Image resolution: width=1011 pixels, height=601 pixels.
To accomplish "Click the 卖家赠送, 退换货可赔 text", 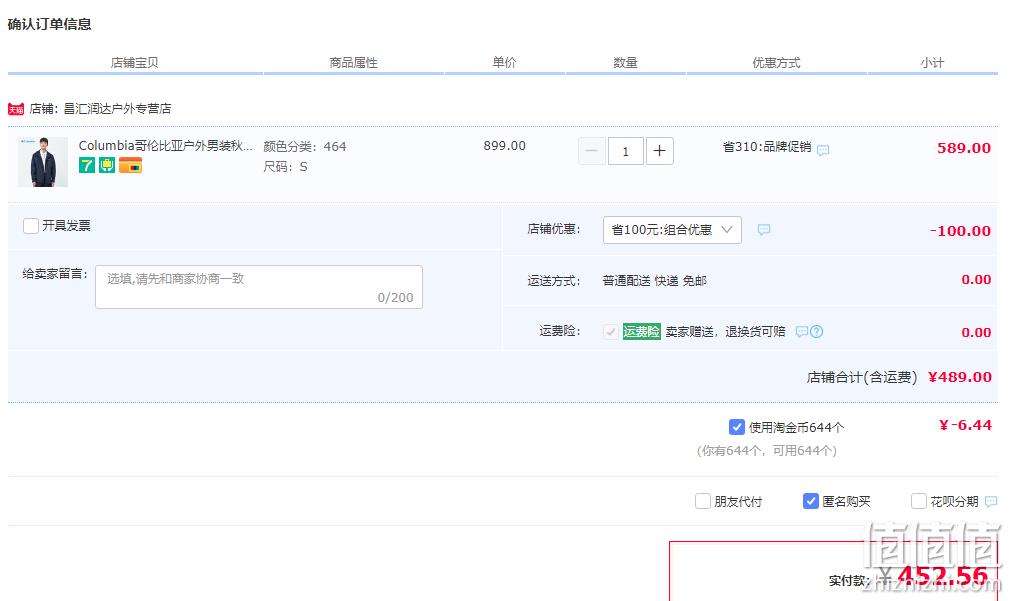I will 725,331.
